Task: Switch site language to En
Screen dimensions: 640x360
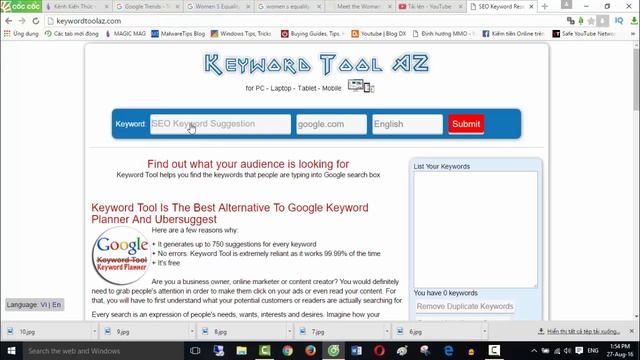Action: pos(56,304)
